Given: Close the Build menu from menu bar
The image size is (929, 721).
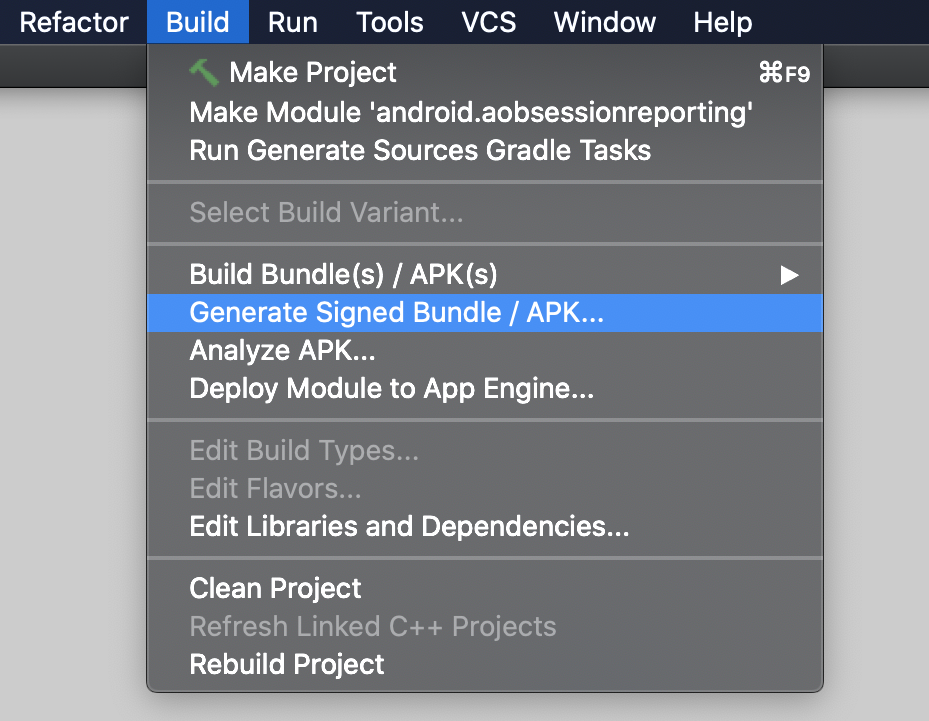Looking at the screenshot, I should coord(198,23).
